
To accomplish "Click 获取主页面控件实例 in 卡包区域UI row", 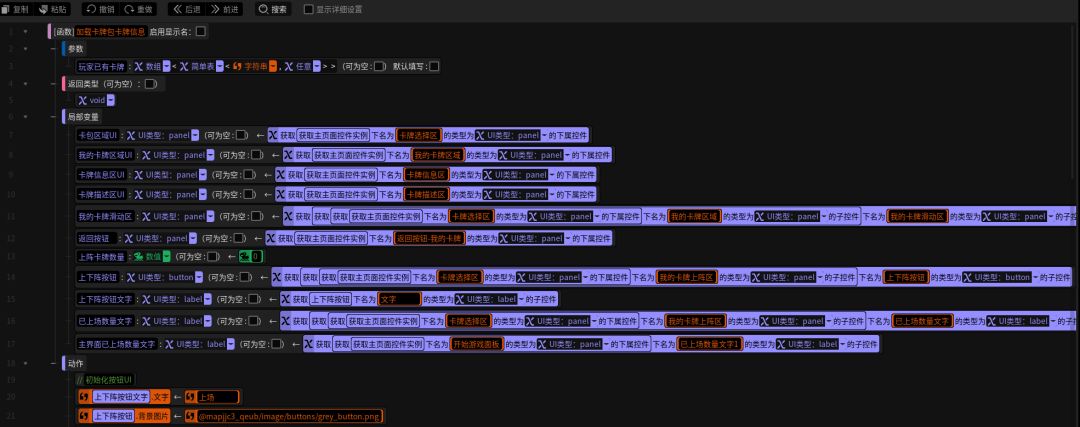I will 334,135.
